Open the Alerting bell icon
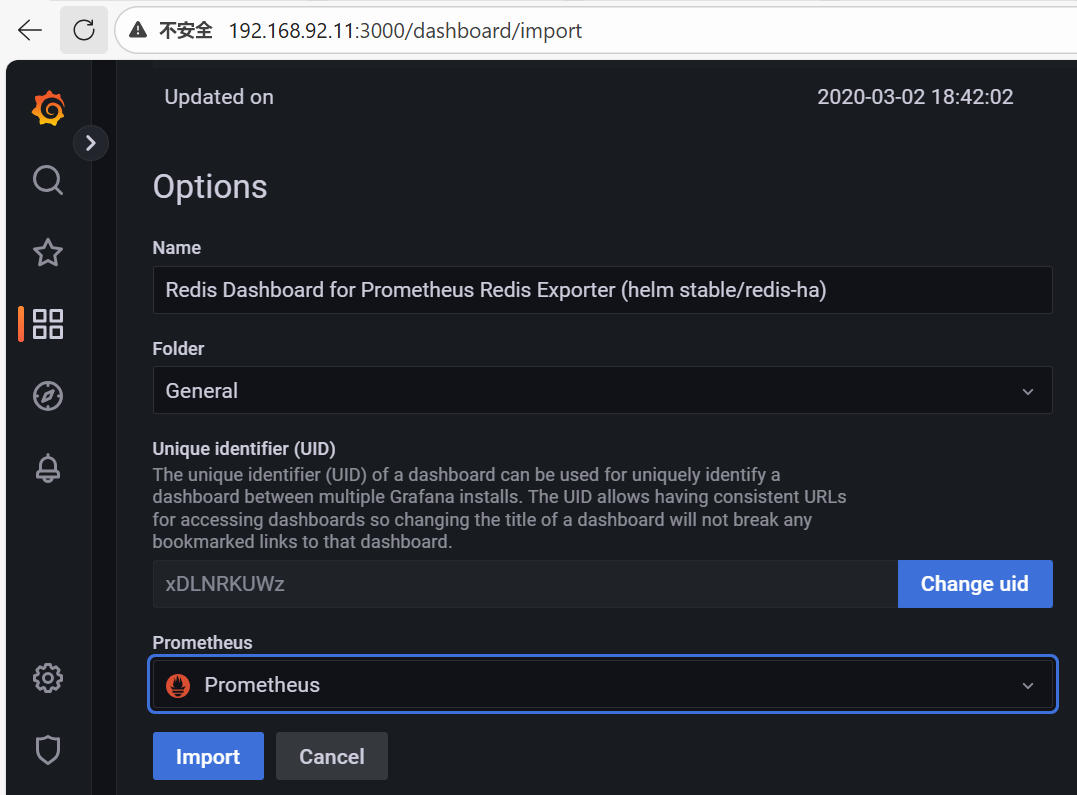 click(x=48, y=468)
